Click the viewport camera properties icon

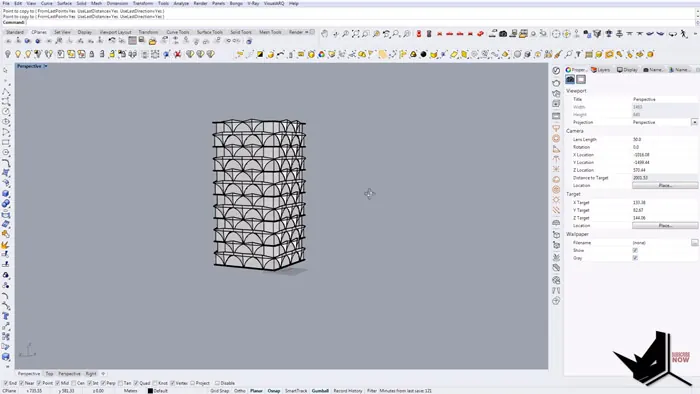[570, 79]
